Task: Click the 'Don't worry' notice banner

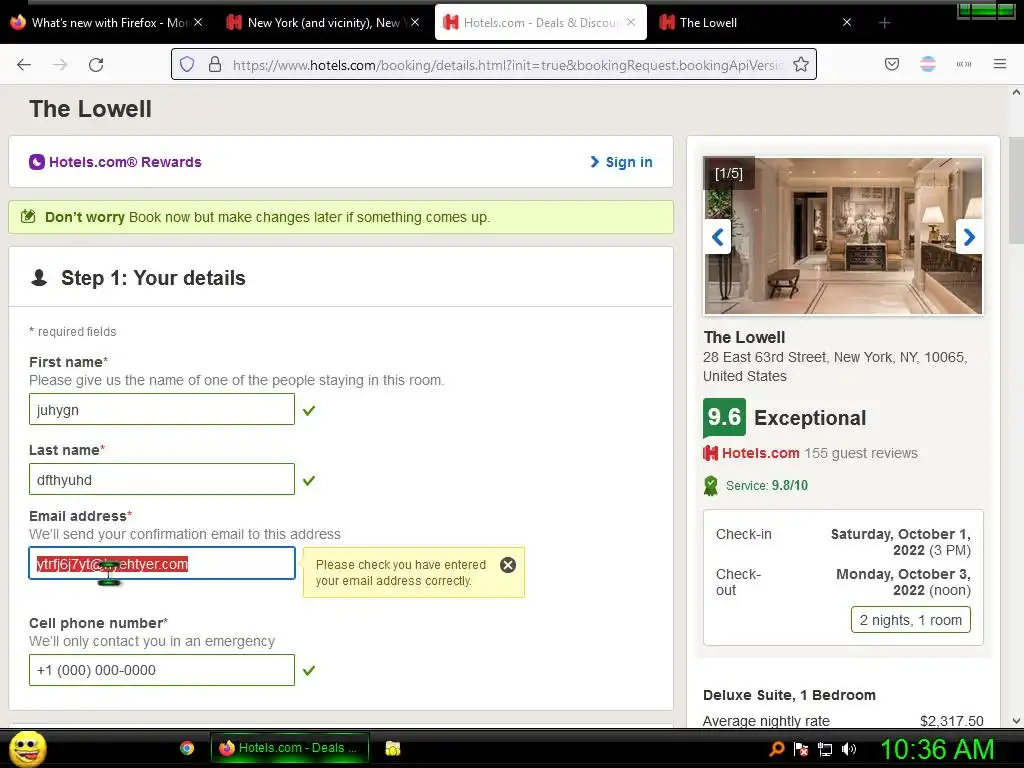Action: click(x=341, y=217)
